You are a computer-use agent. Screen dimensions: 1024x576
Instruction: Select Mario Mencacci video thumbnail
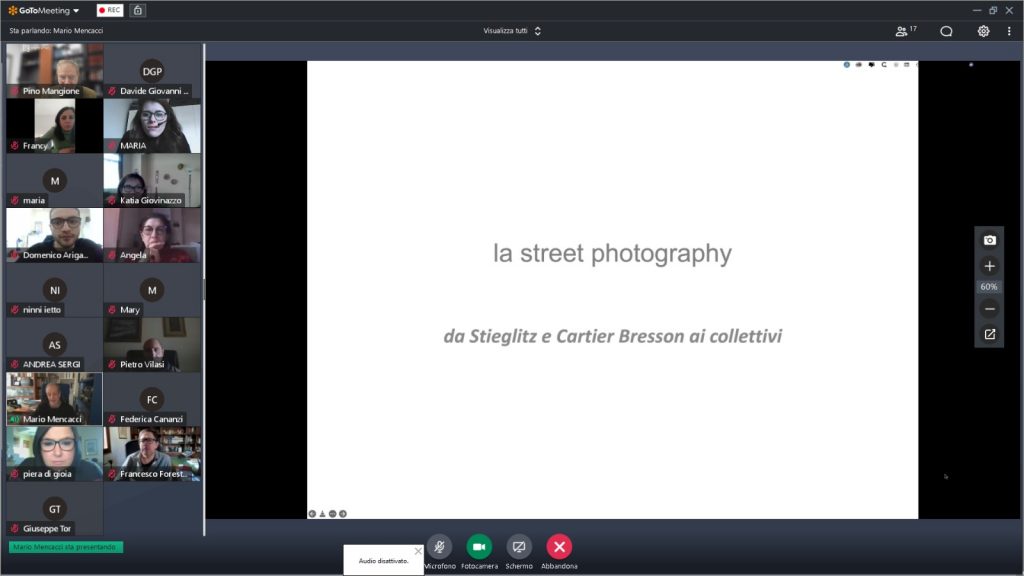tap(54, 399)
